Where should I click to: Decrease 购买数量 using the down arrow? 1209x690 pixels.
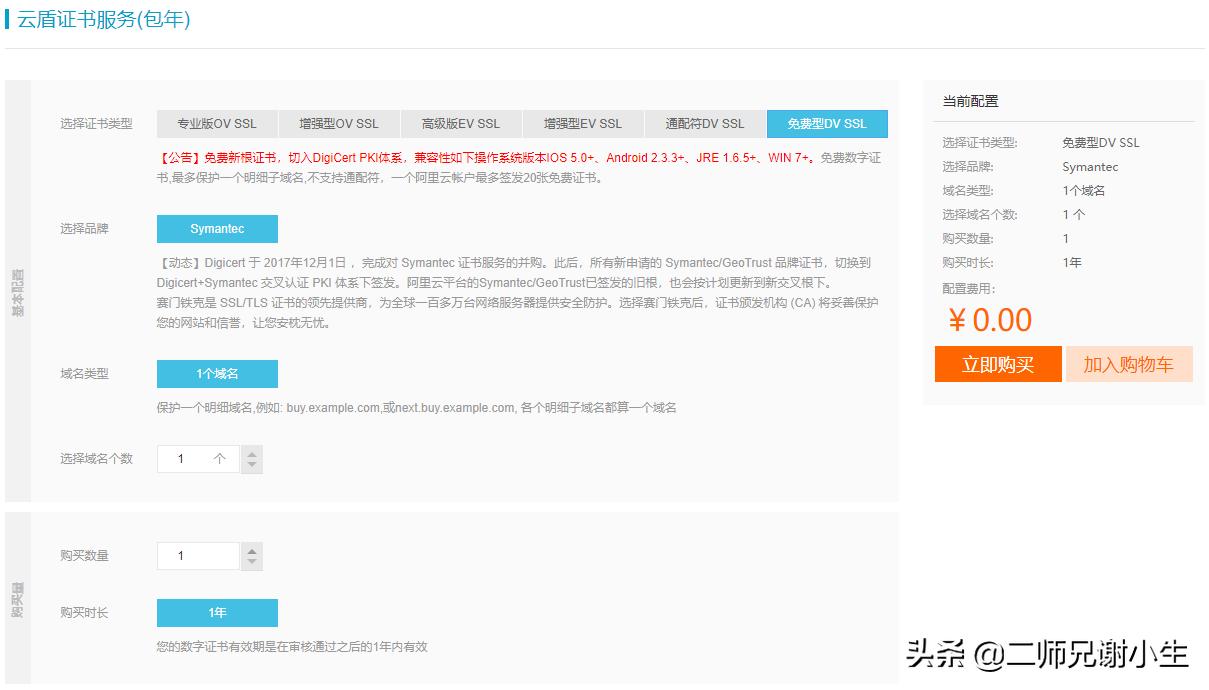pos(252,561)
